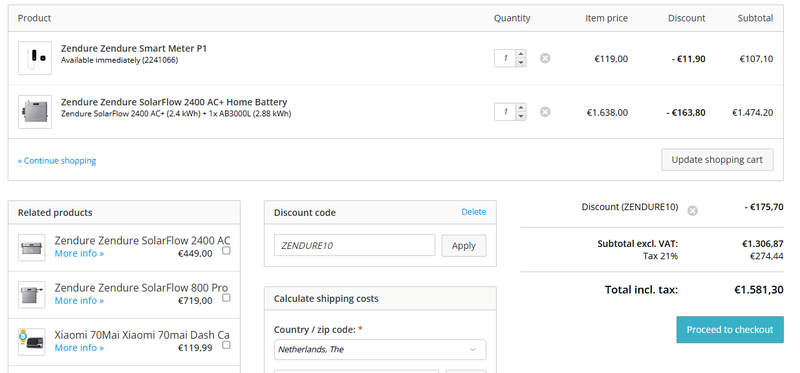The height and width of the screenshot is (373, 800).
Task: Decrease quantity of SolarFlow 2400 AC+ Home Battery
Action: coord(520,116)
